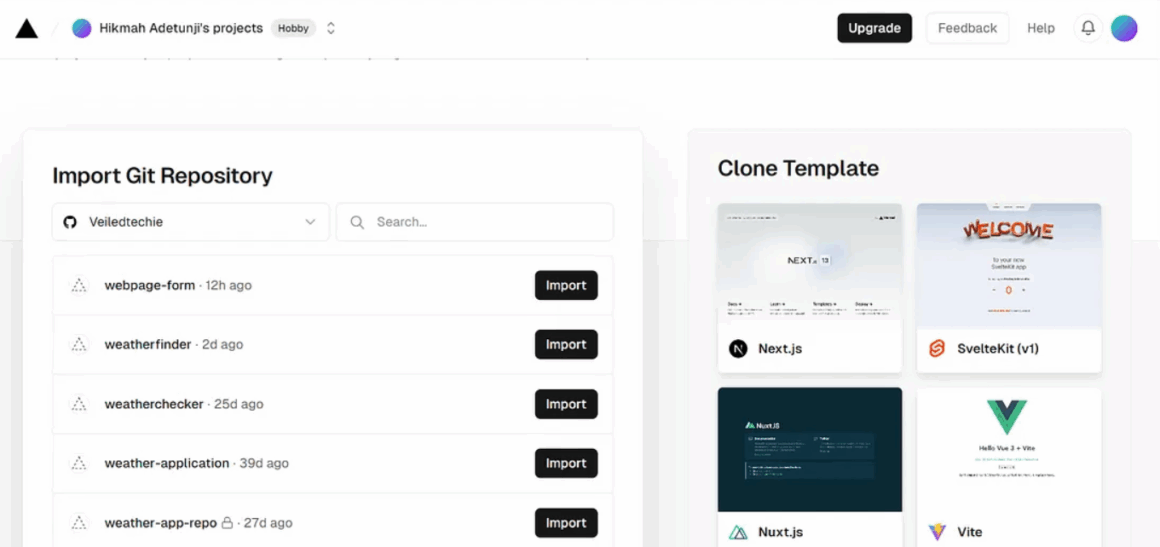Open the user avatar menu
This screenshot has height=547, width=1160.
1124,28
